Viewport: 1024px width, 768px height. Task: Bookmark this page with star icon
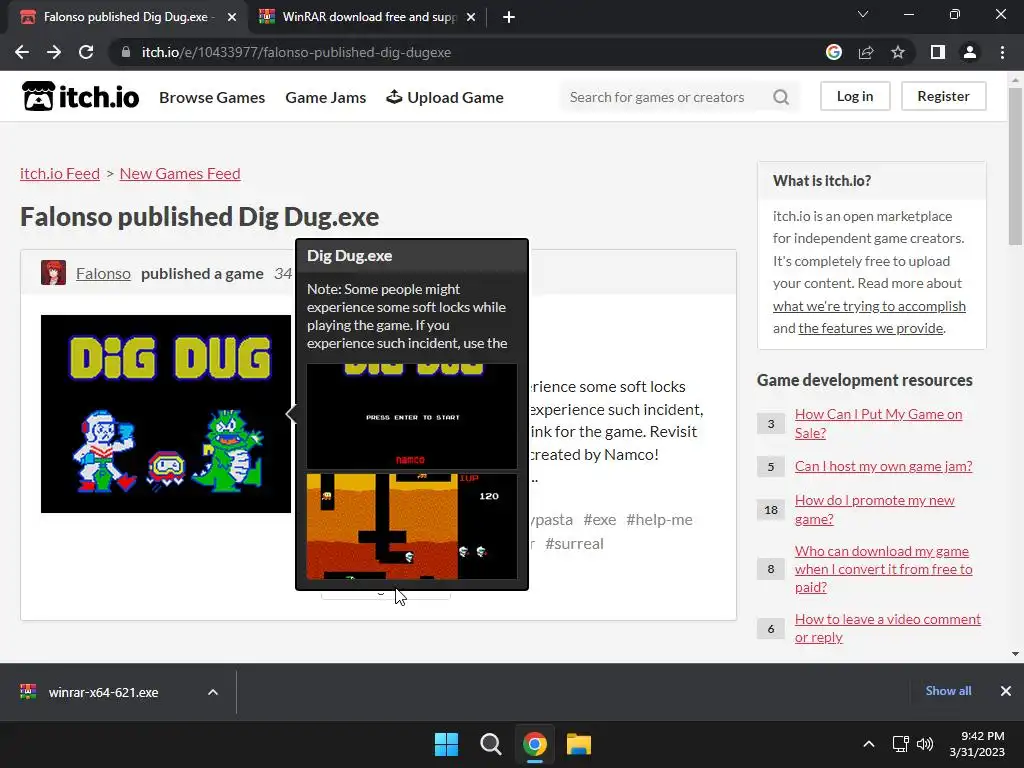coord(898,52)
